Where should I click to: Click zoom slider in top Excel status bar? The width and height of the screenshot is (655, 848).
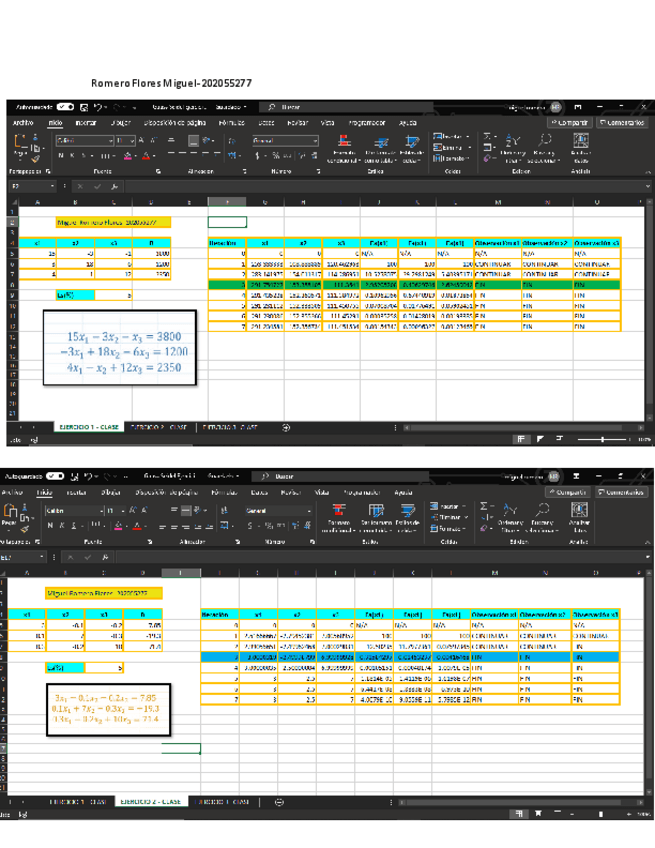[x=604, y=439]
